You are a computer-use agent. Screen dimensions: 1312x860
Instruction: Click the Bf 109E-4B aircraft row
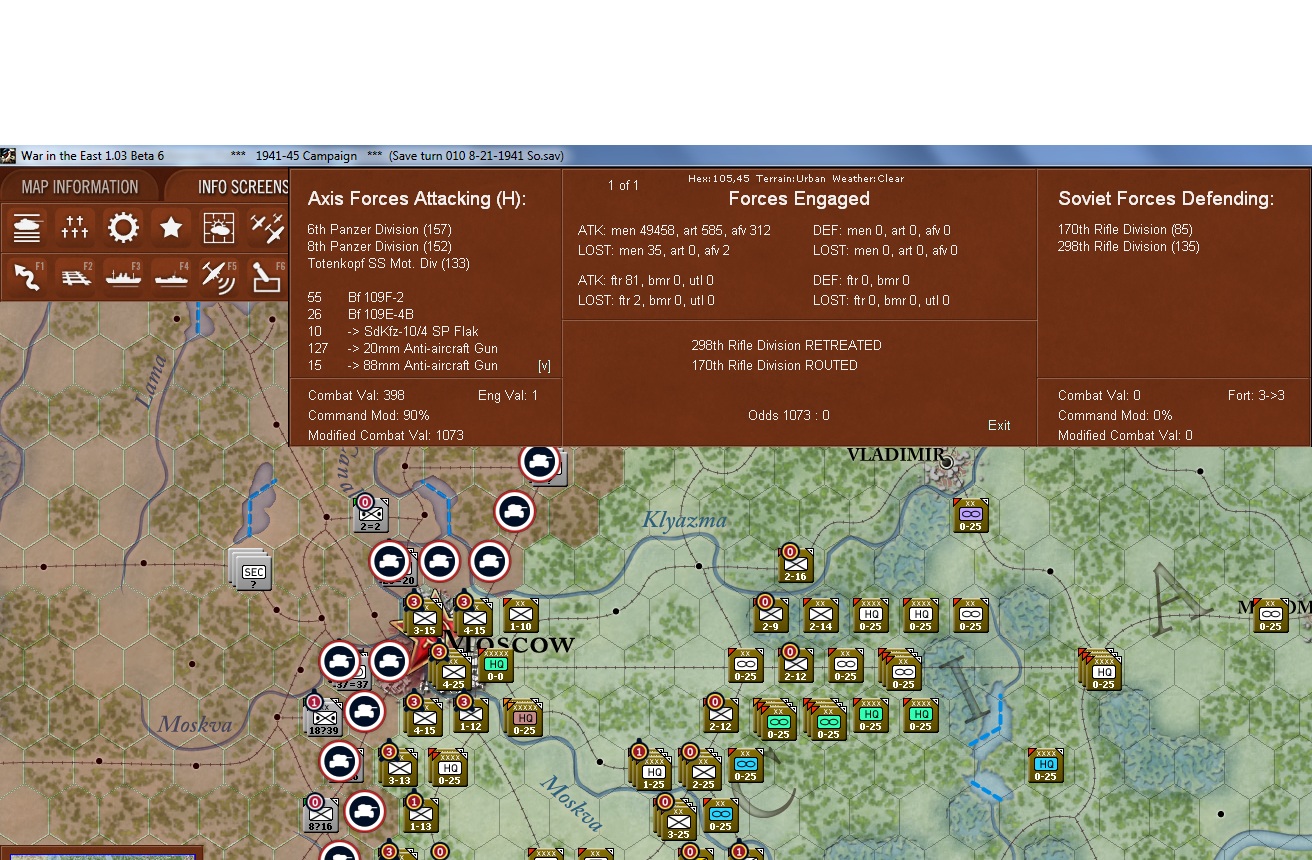click(361, 315)
